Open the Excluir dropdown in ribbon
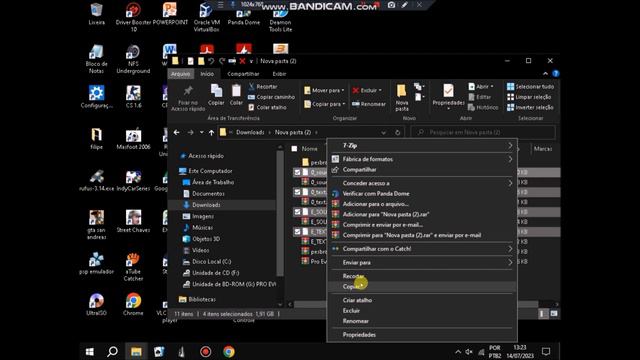The width and height of the screenshot is (640, 360). (367, 90)
